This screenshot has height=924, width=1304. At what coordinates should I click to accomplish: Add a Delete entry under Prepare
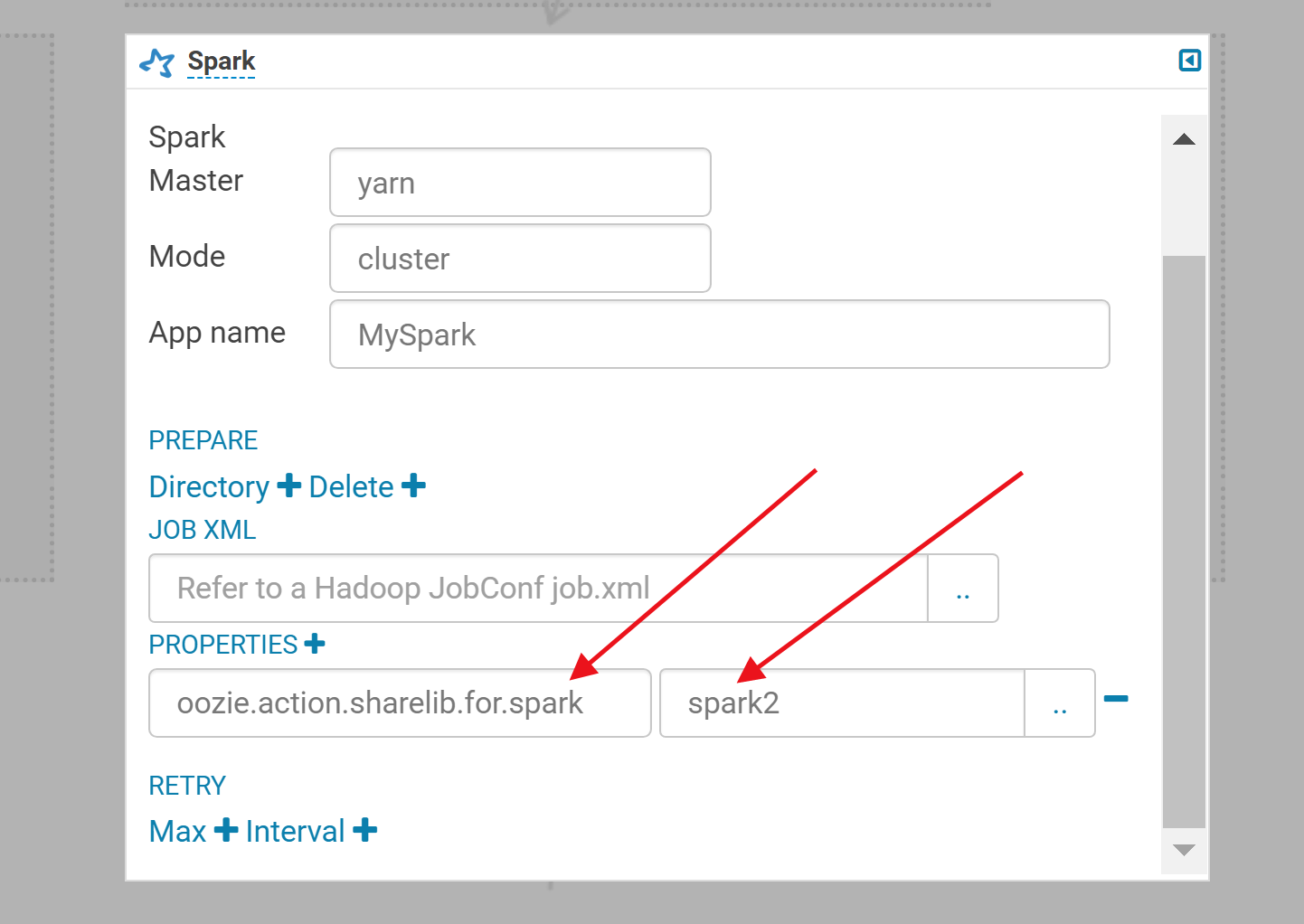(x=413, y=486)
